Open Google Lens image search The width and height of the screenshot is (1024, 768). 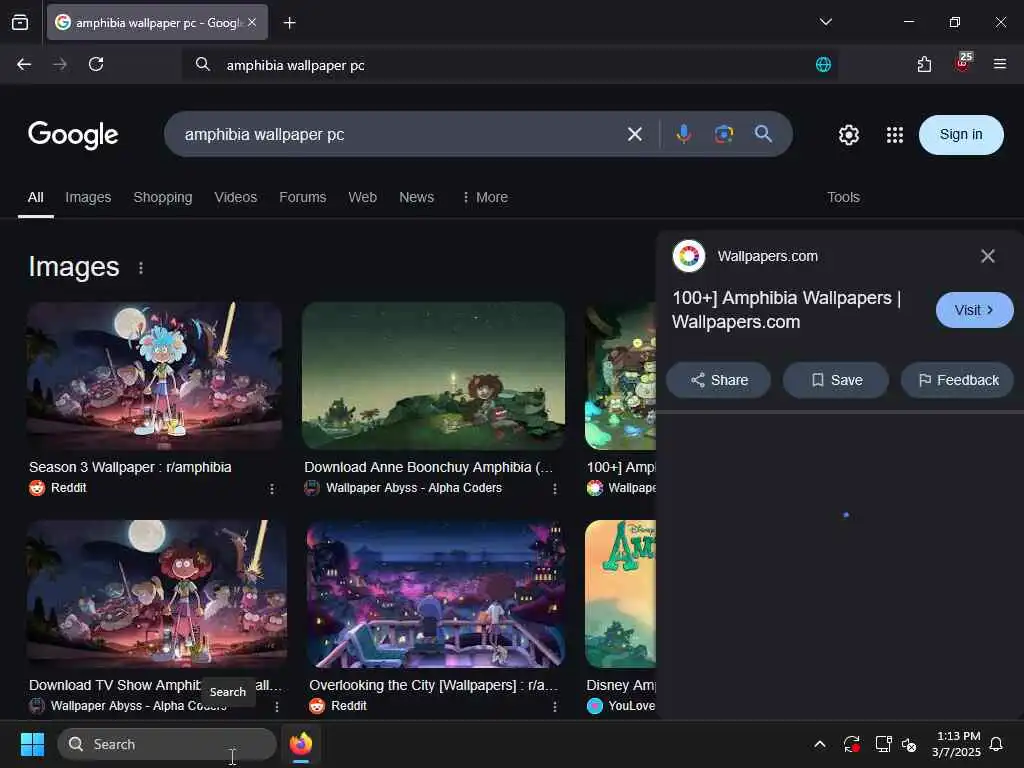724,134
